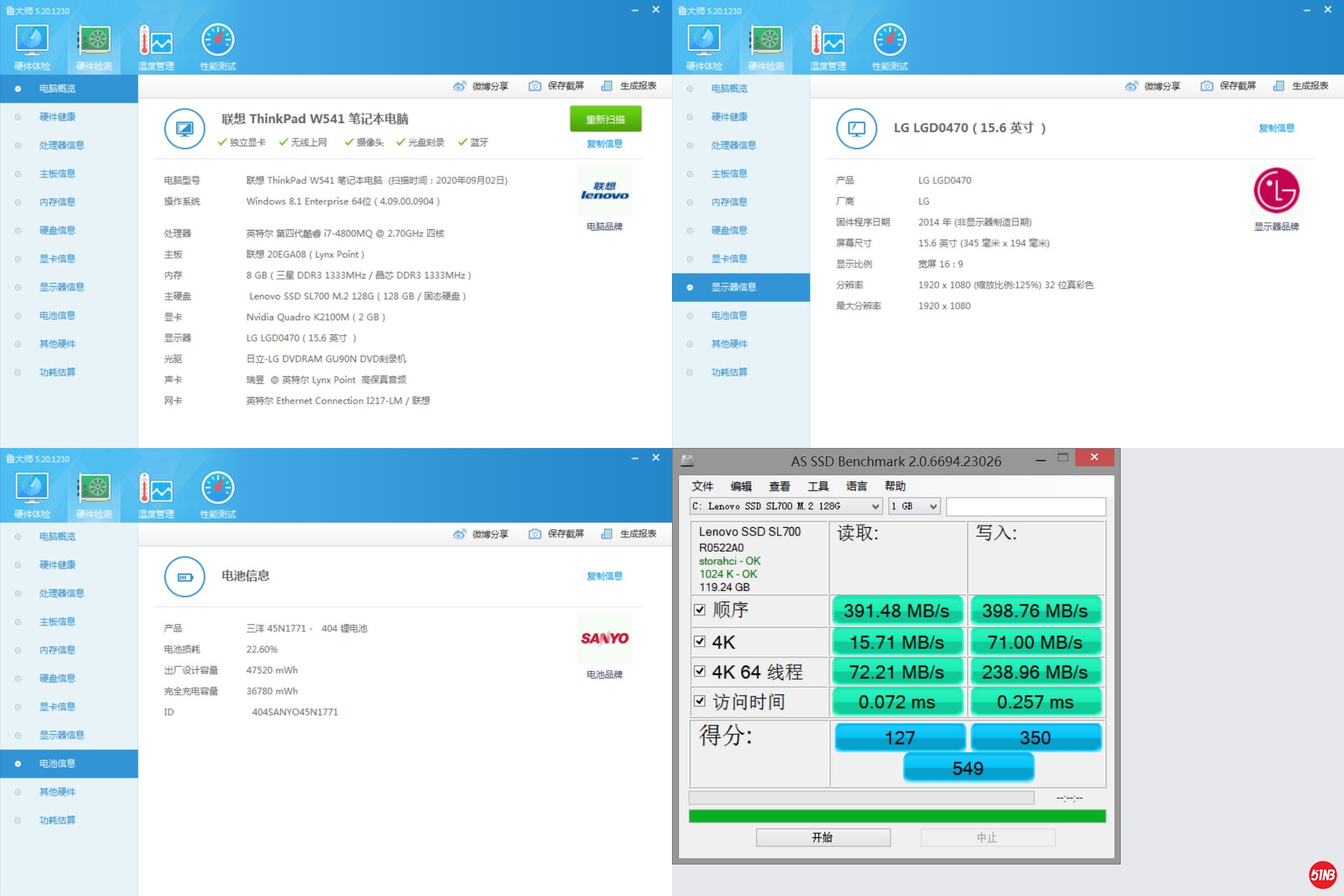The image size is (1344, 896).
Task: Open 硬件检测 in the bottom-left battery window
Action: coord(94,496)
